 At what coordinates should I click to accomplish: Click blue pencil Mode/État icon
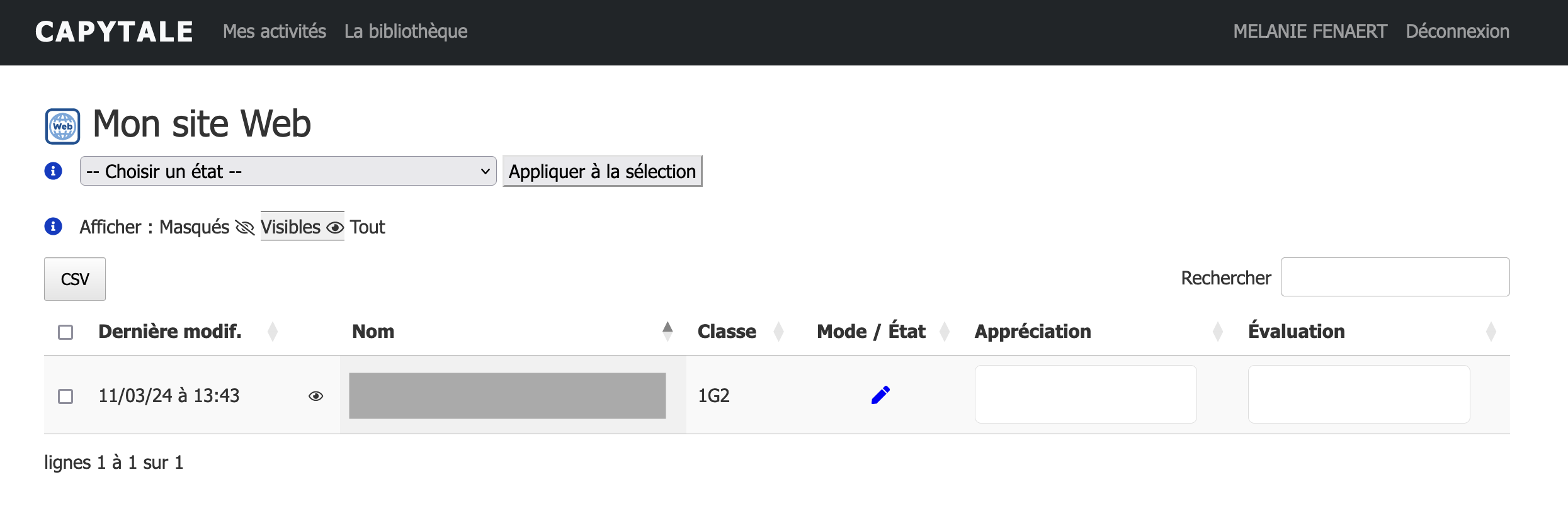[880, 395]
